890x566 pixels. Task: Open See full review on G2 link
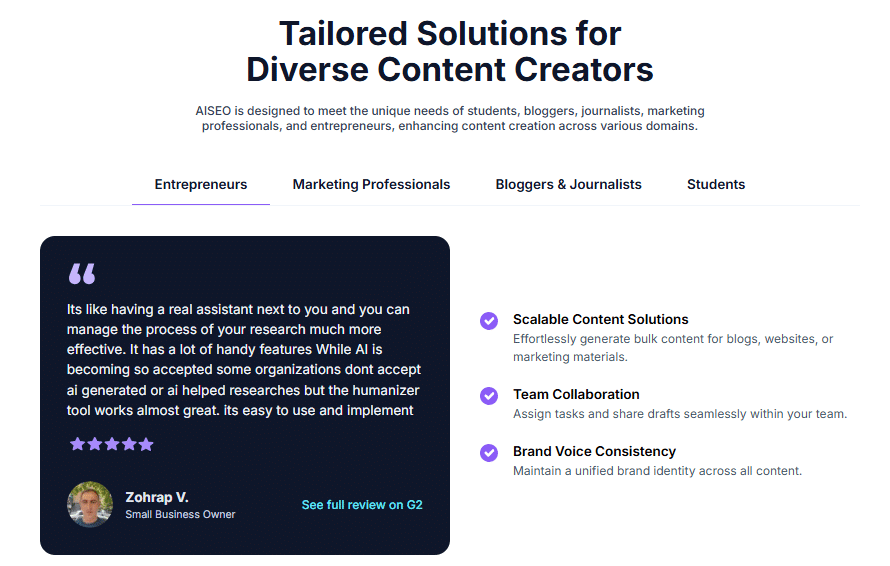(362, 505)
